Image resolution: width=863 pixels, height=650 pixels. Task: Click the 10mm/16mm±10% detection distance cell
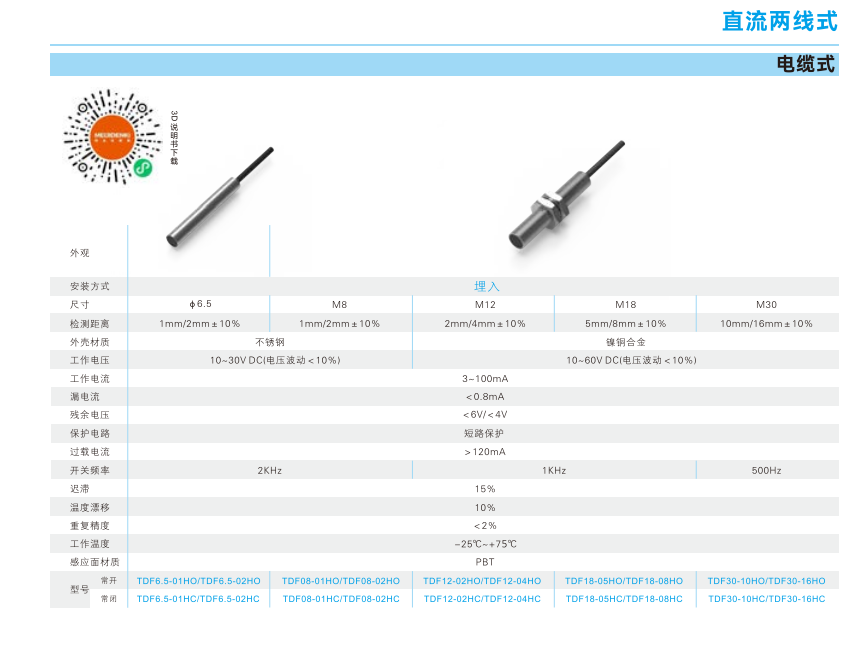[x=766, y=323]
